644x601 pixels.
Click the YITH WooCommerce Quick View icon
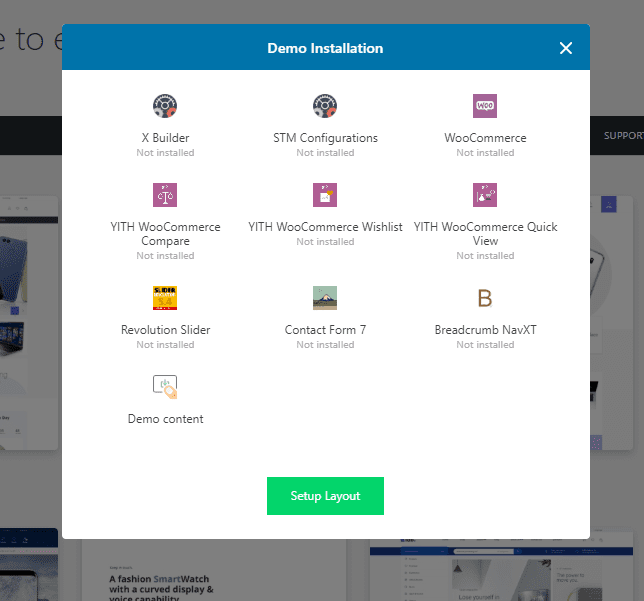485,195
